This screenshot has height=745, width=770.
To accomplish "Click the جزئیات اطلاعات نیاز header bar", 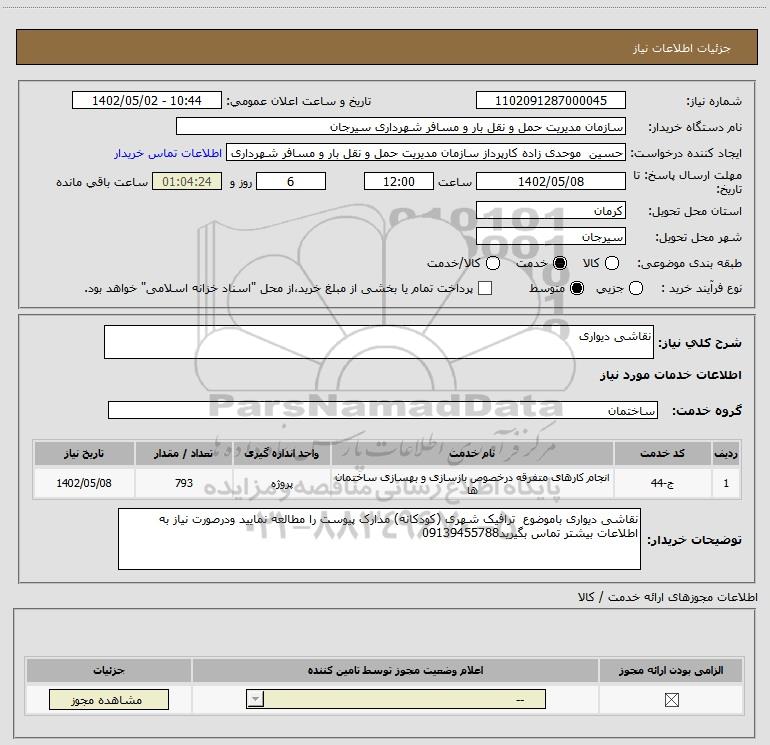I will click(386, 47).
